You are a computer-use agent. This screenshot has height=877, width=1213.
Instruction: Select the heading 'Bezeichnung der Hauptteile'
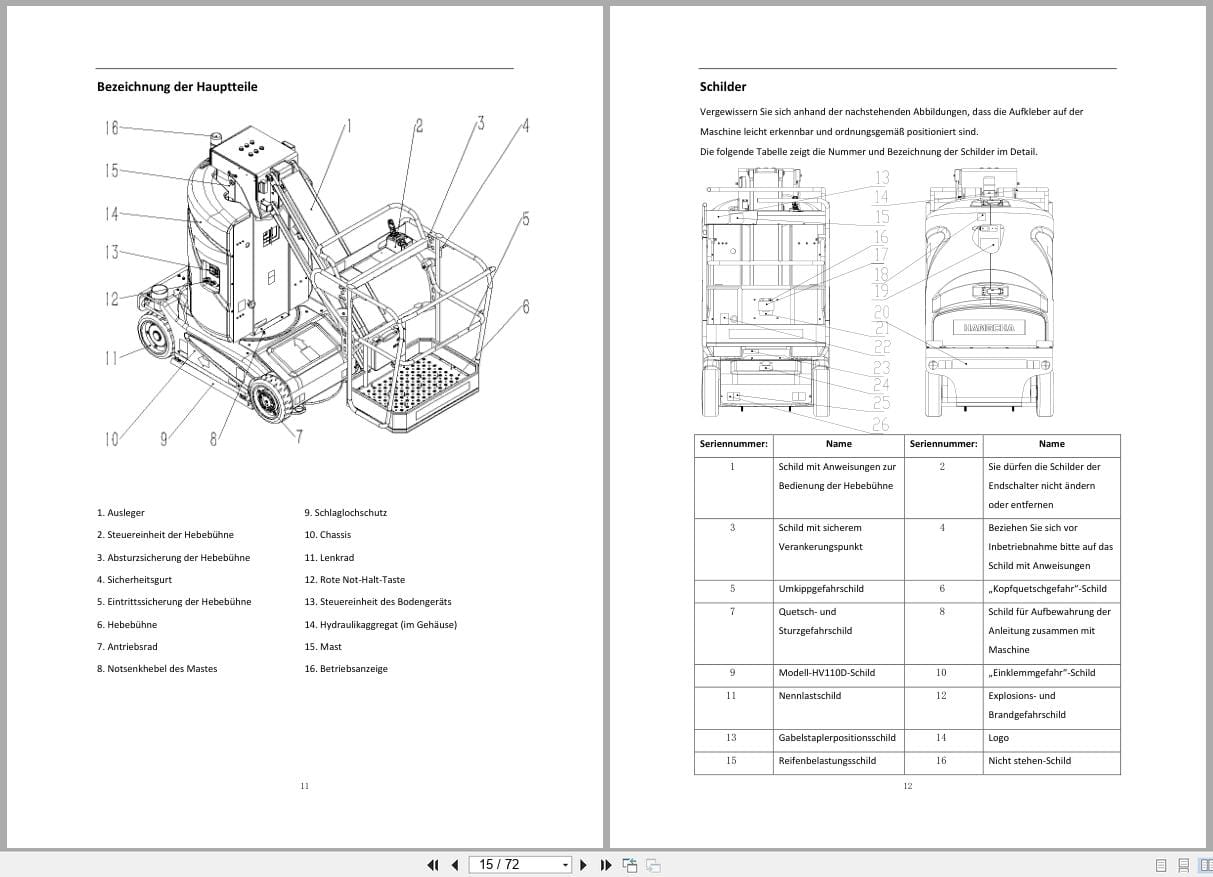[x=177, y=87]
